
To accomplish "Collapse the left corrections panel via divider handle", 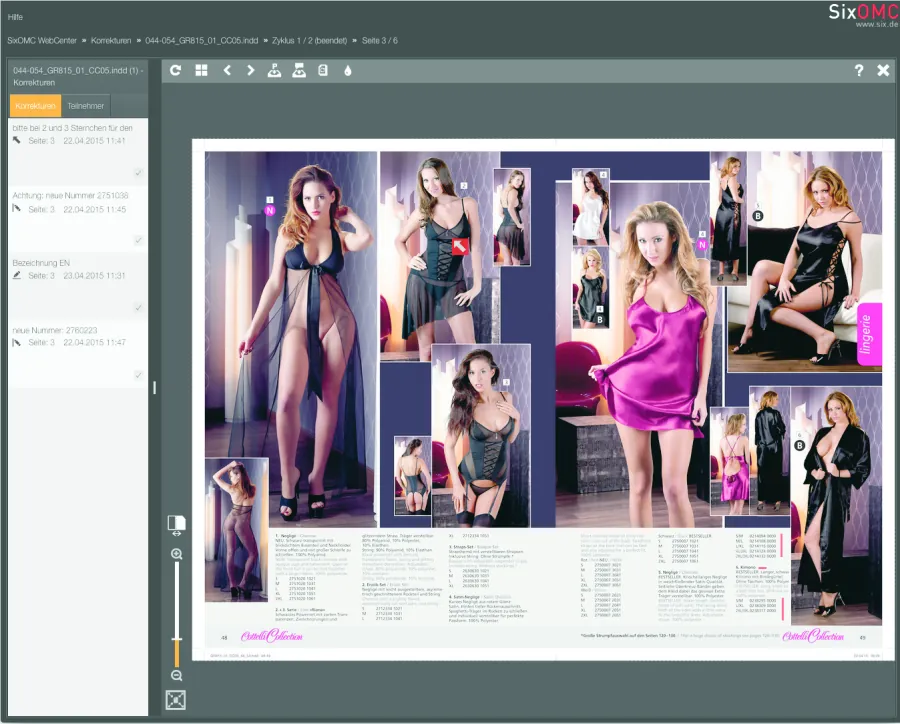I will [x=154, y=387].
